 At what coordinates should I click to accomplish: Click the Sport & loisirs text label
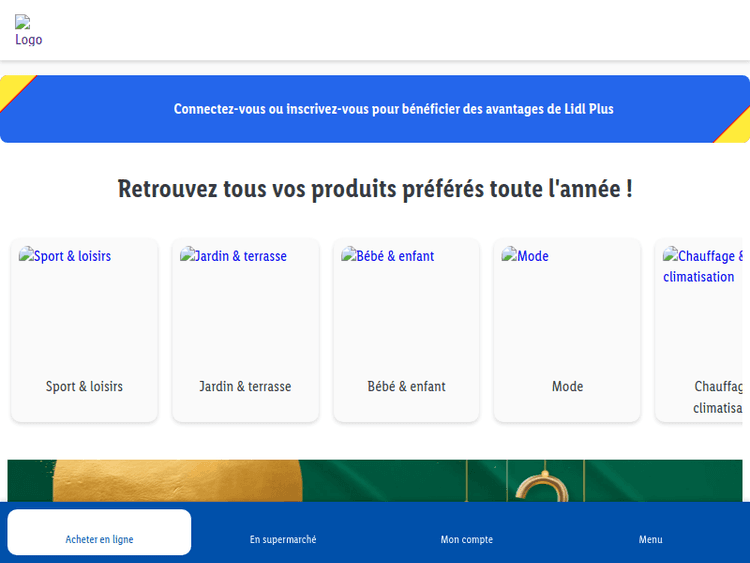point(84,386)
